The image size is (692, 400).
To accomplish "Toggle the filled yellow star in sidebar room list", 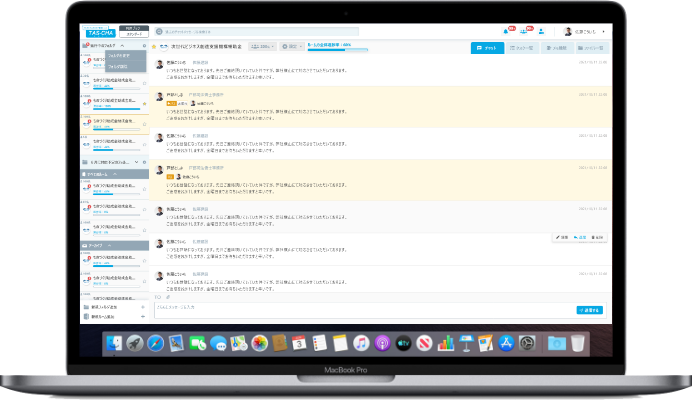I will (144, 102).
